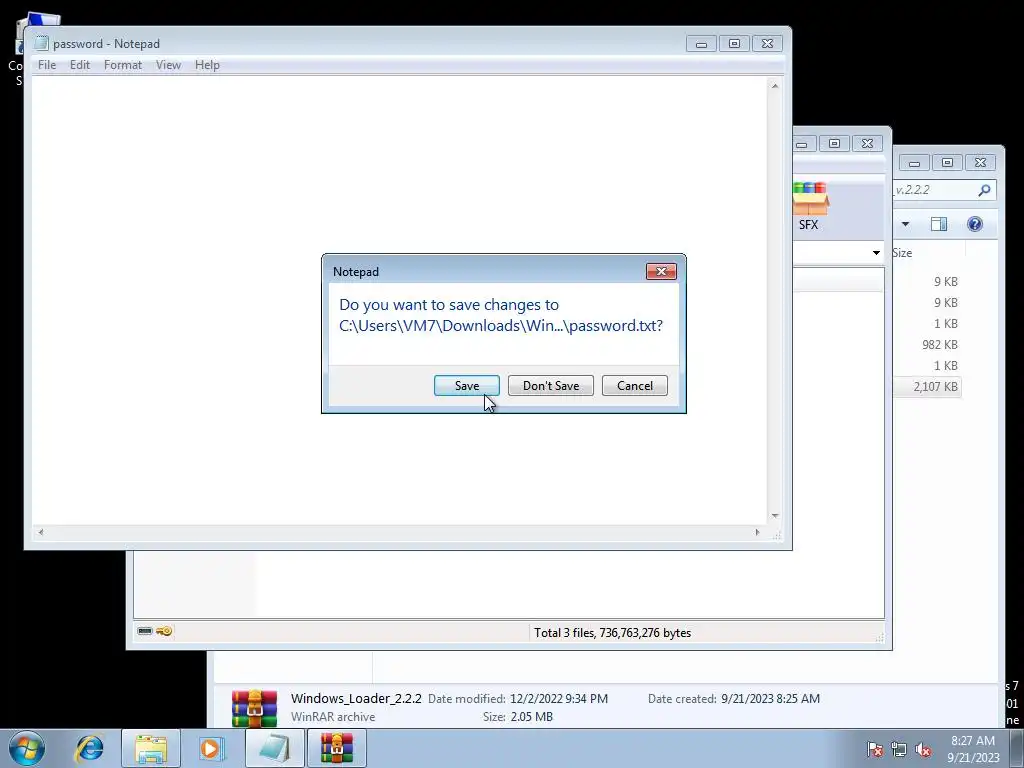Select the 2,107 KB file row
Viewport: 1024px width, 768px height.
pos(927,387)
